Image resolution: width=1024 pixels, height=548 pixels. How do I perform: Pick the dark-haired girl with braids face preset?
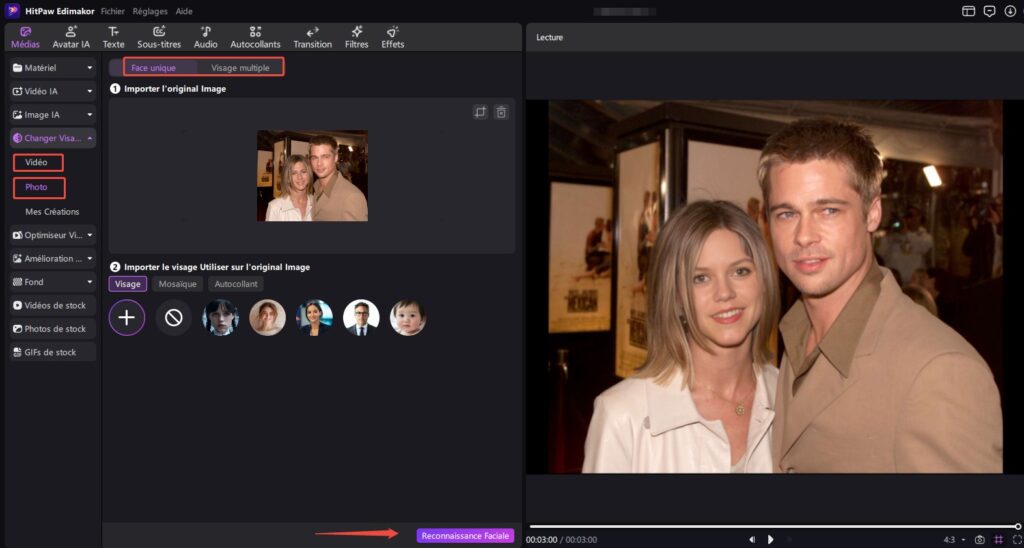tap(221, 317)
